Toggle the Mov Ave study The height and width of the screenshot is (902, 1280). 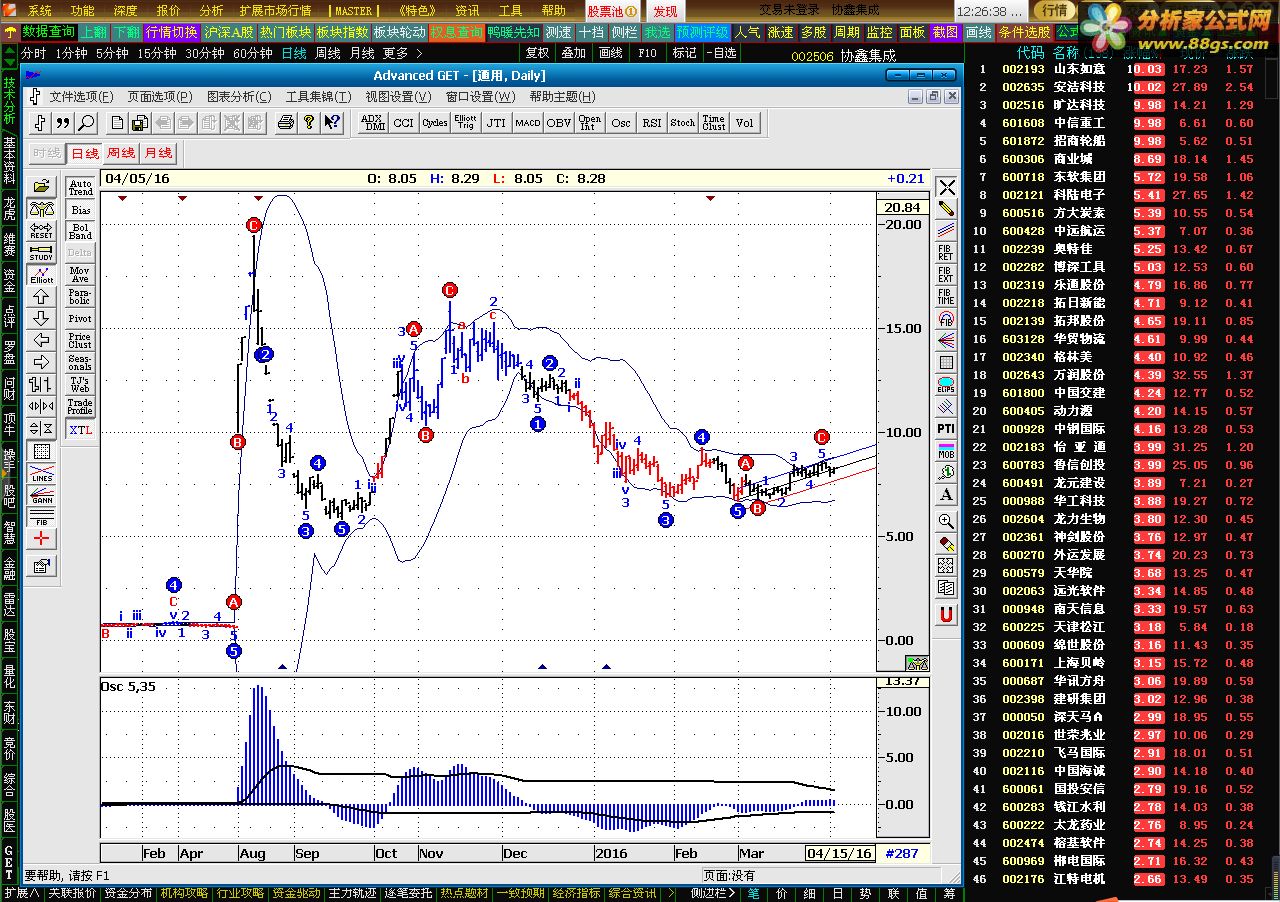[x=80, y=275]
